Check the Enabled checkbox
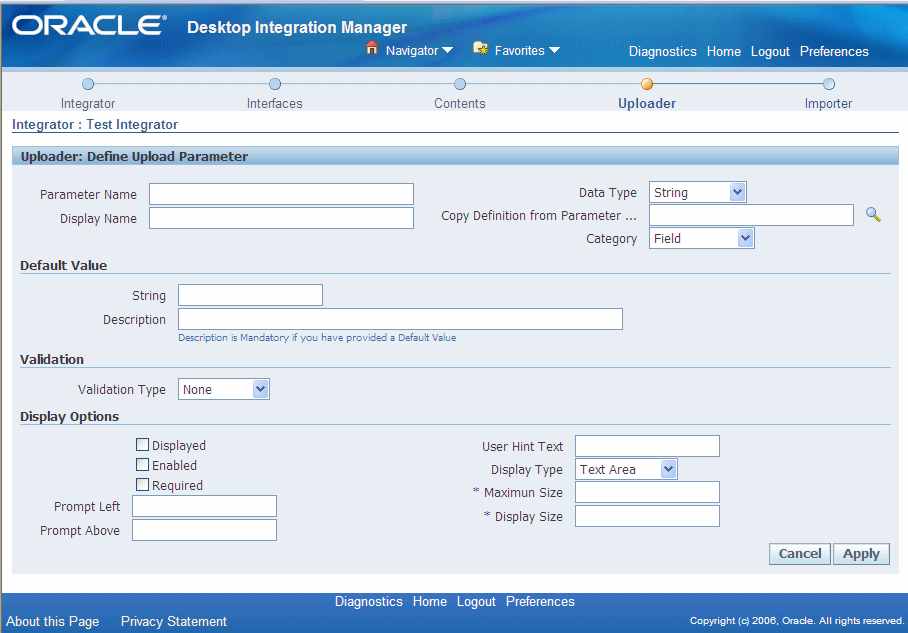This screenshot has width=908, height=633. point(142,464)
